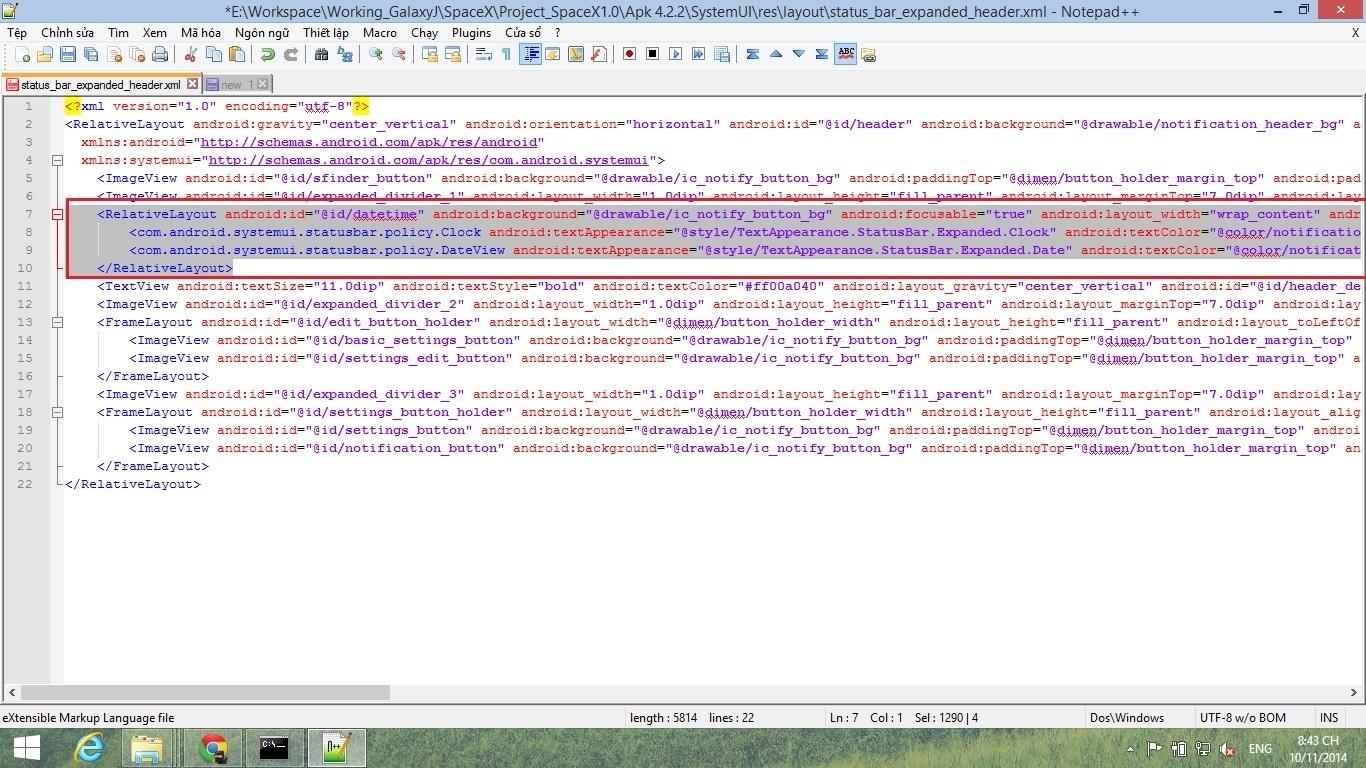Toggle the indent guide button

[530, 54]
